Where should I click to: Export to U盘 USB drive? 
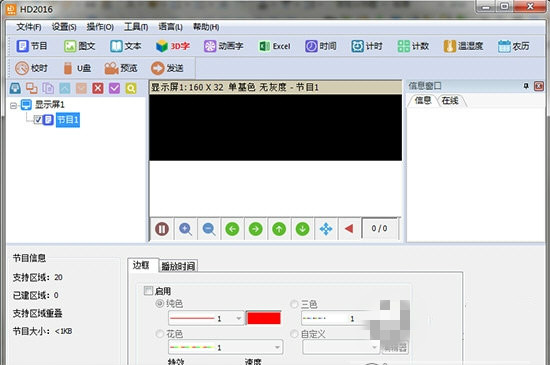[x=77, y=68]
